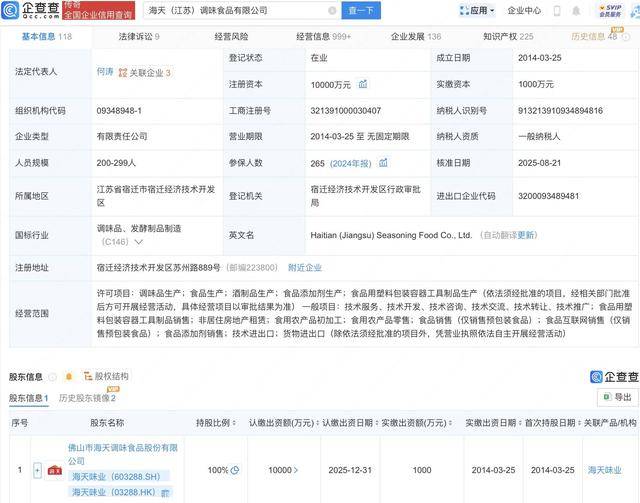The width and height of the screenshot is (640, 503).
Task: Open legal representative 何涛 link
Action: click(x=105, y=72)
